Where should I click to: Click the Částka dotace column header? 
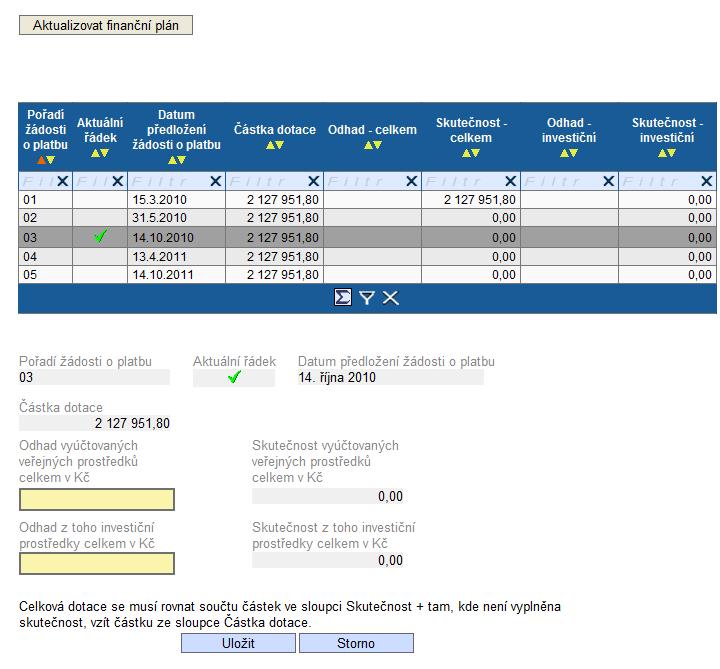[275, 129]
